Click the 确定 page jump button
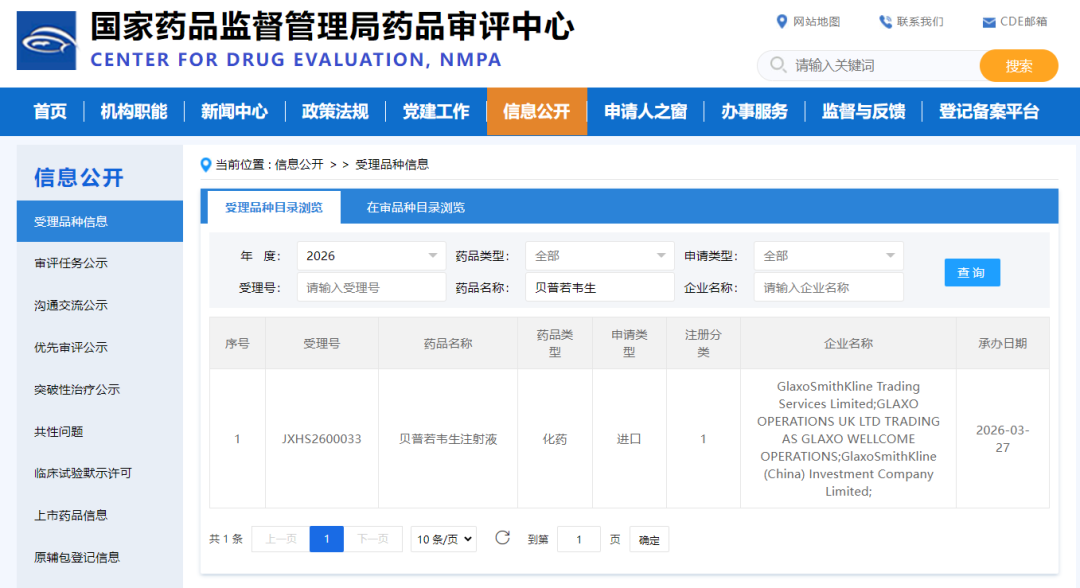The image size is (1080, 588). tap(649, 540)
